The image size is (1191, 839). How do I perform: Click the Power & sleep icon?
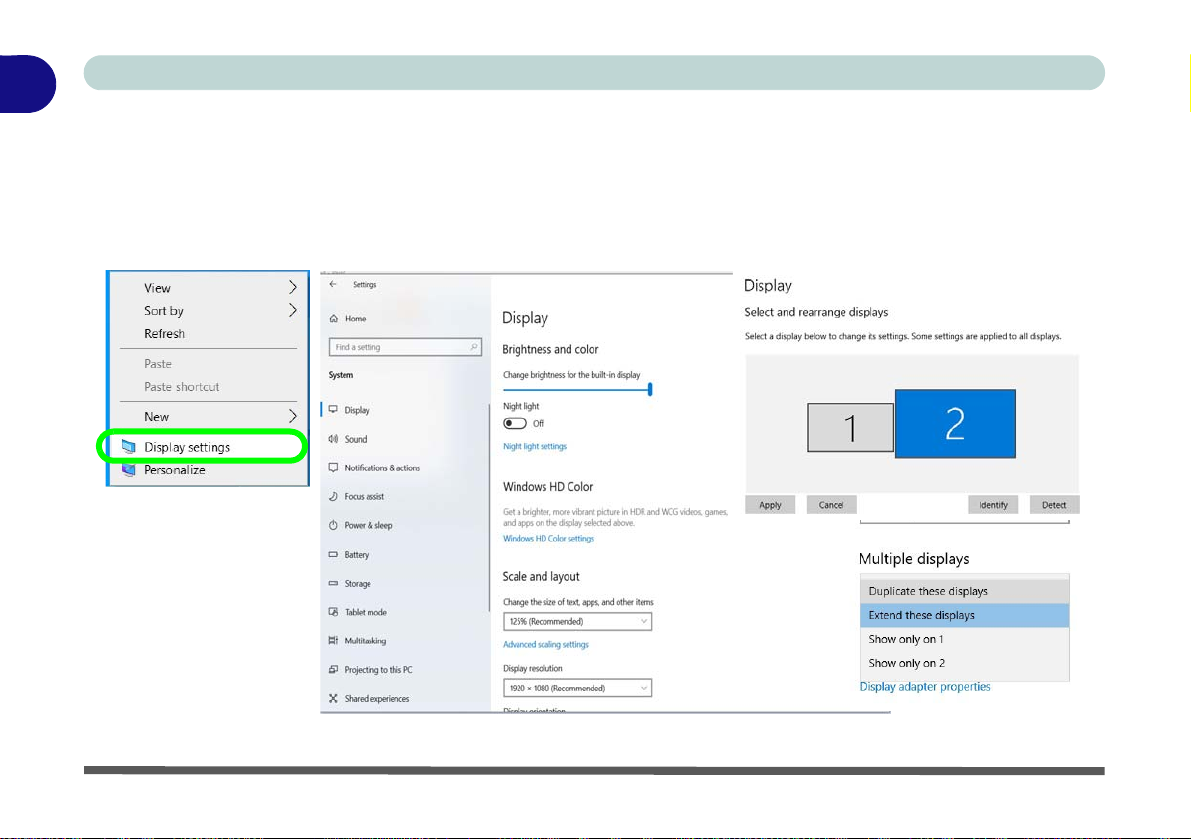333,525
